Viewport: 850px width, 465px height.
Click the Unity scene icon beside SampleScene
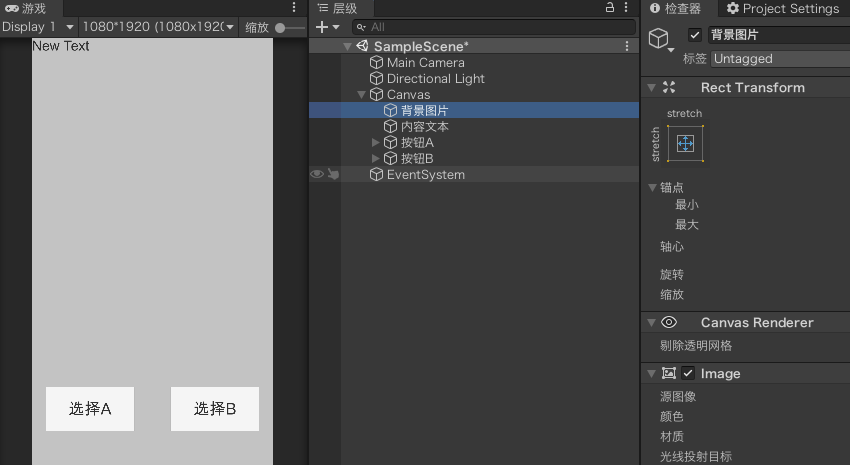362,46
